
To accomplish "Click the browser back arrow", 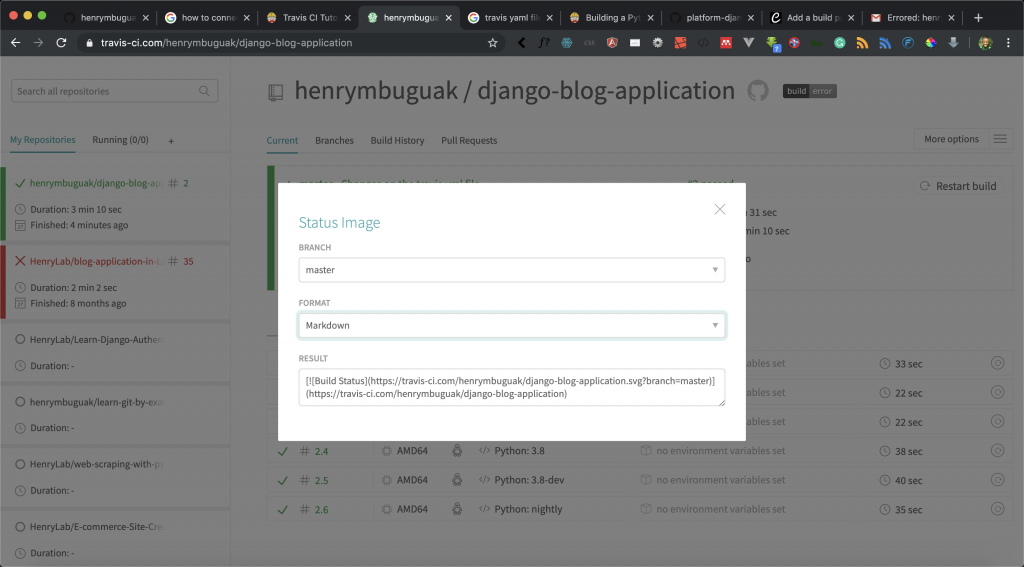I will coord(16,42).
